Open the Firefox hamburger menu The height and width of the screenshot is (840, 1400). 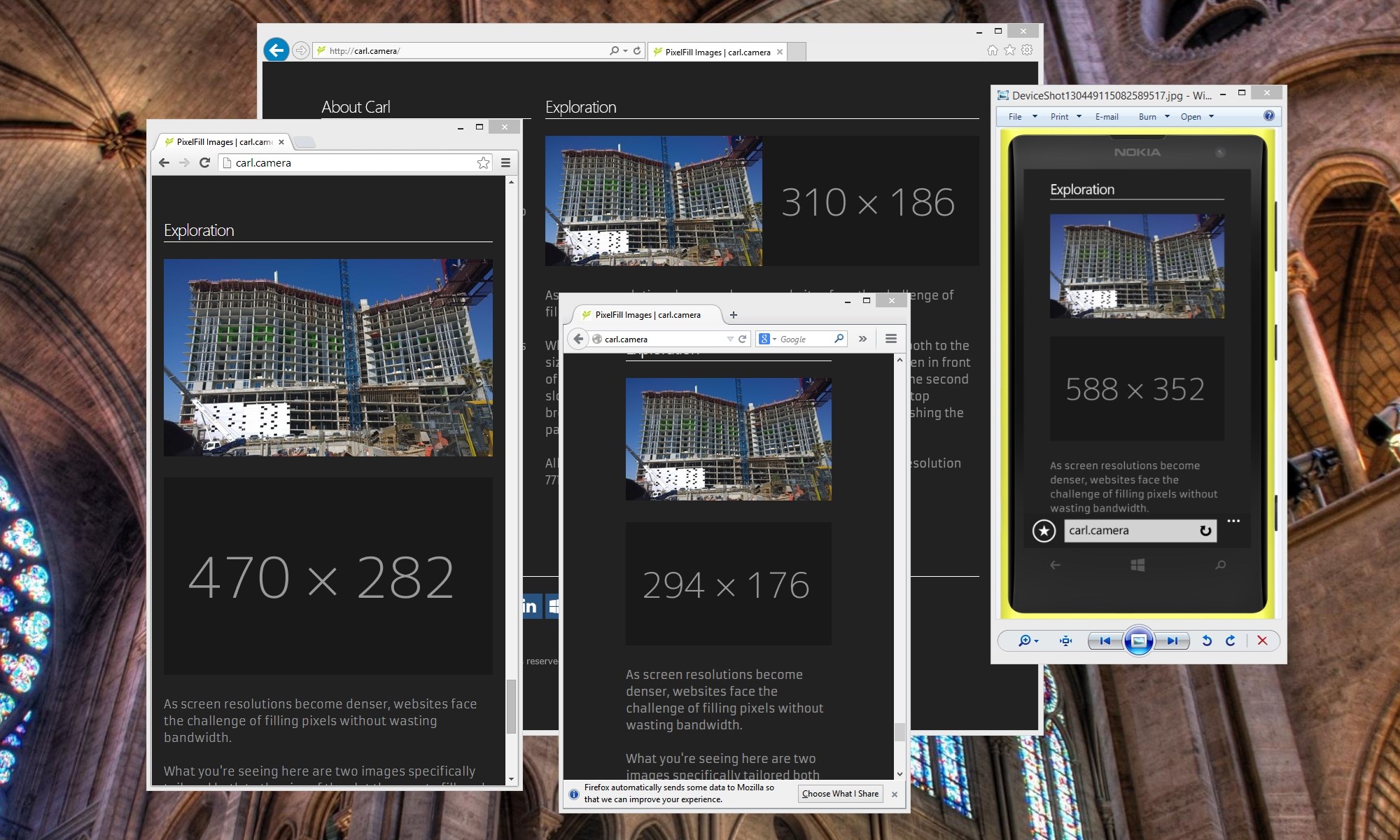(x=891, y=339)
